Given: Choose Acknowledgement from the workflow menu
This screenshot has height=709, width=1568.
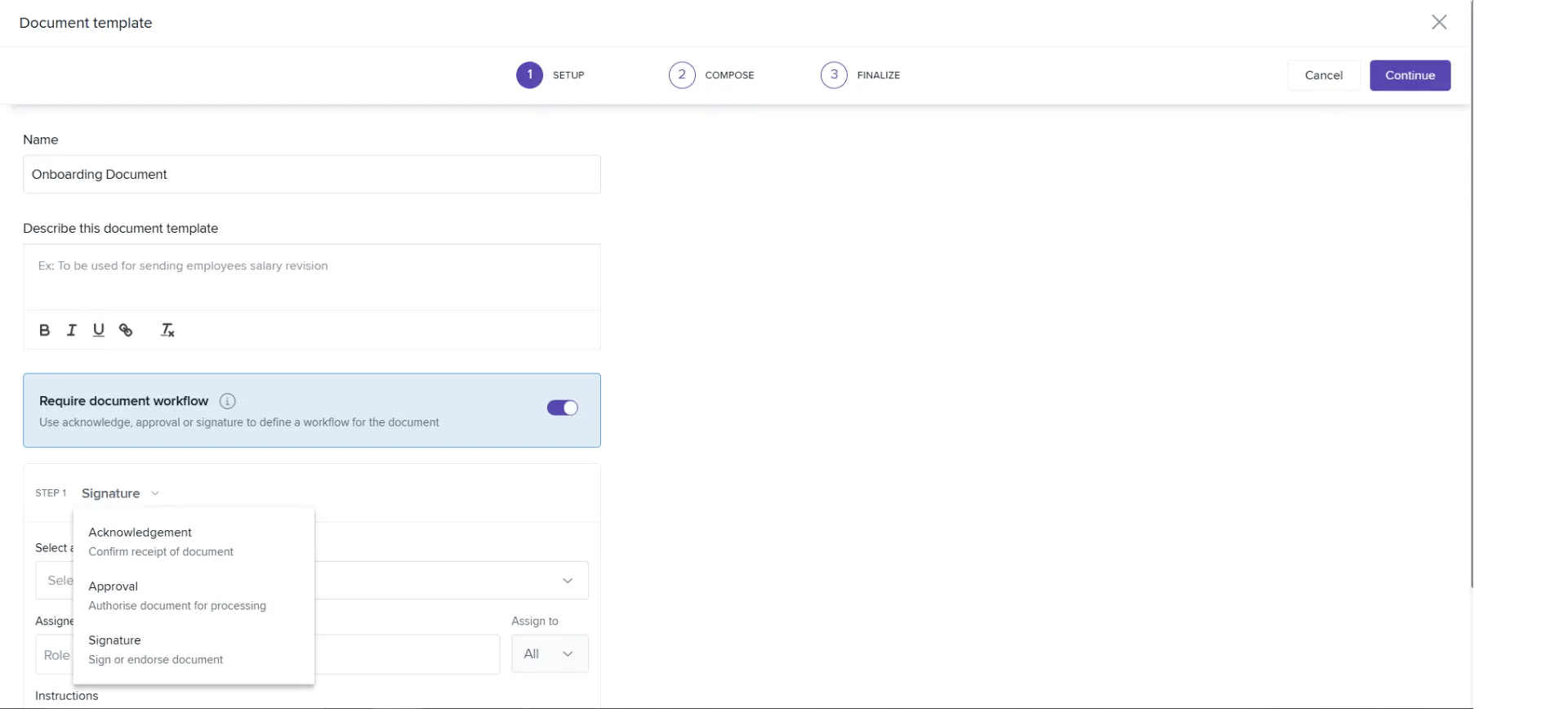Looking at the screenshot, I should tap(140, 541).
